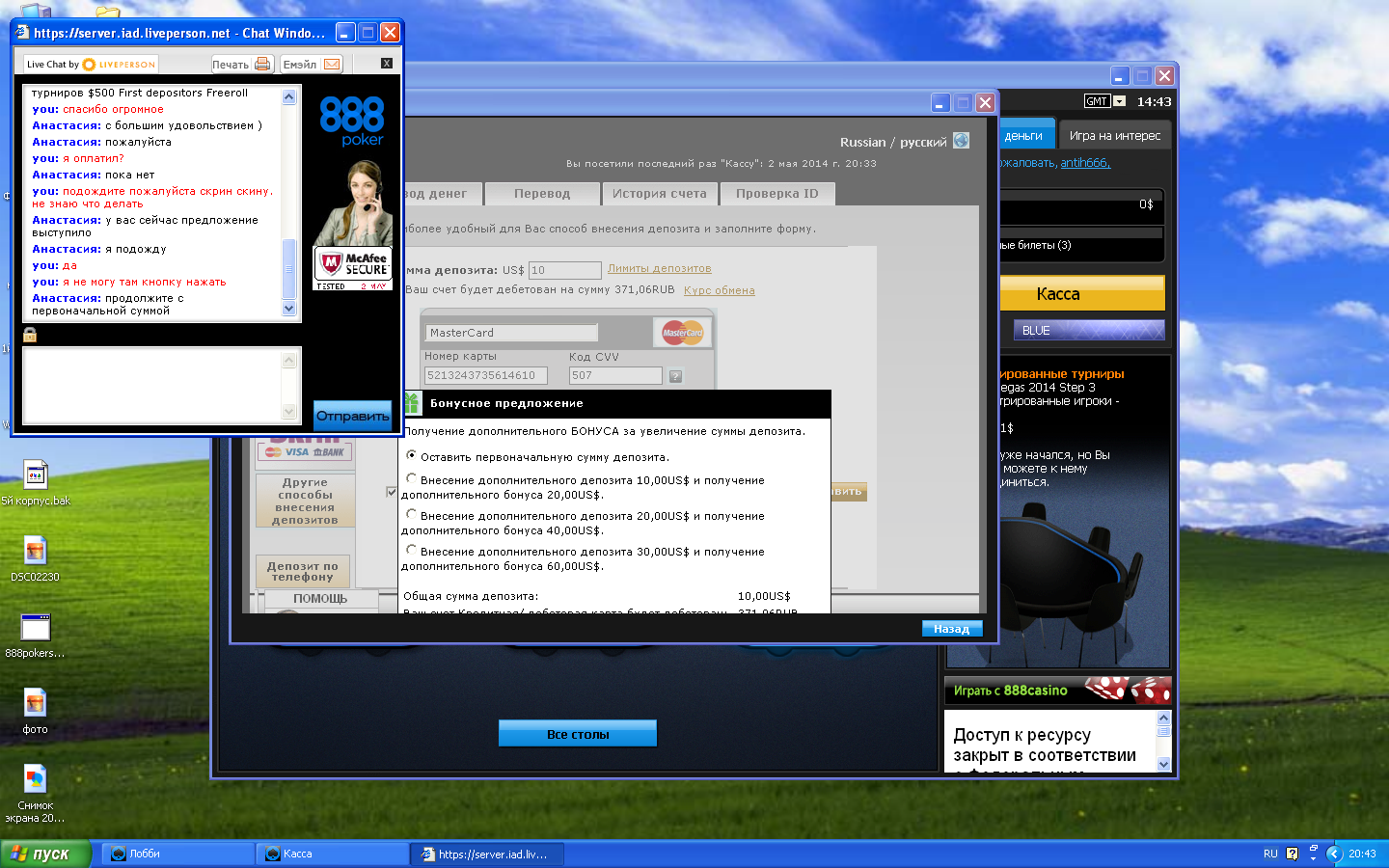Click the 888 poker logo in chat
Image resolution: width=1389 pixels, height=868 pixels.
[x=352, y=121]
